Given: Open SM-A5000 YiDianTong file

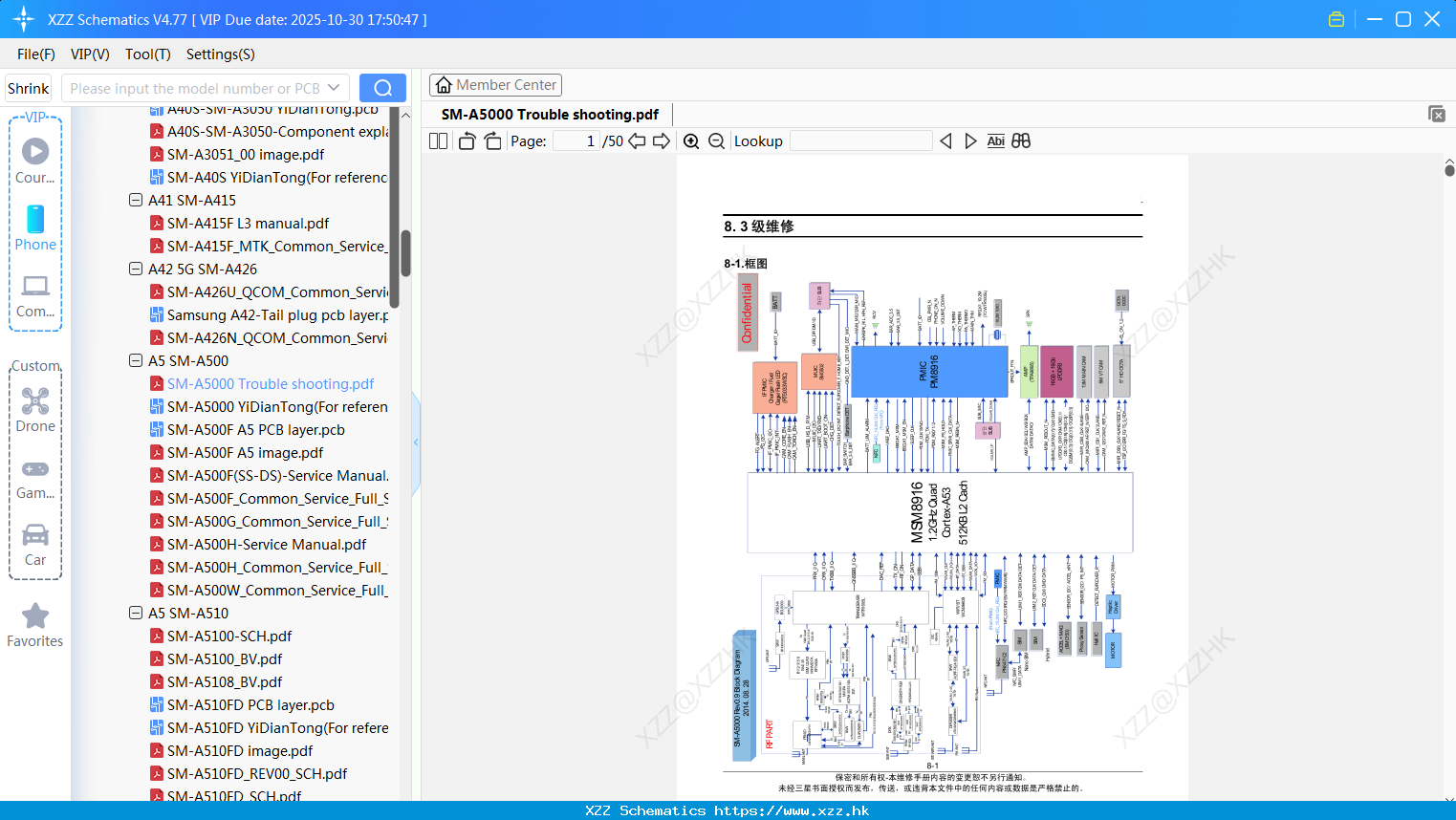Looking at the screenshot, I should 269,407.
